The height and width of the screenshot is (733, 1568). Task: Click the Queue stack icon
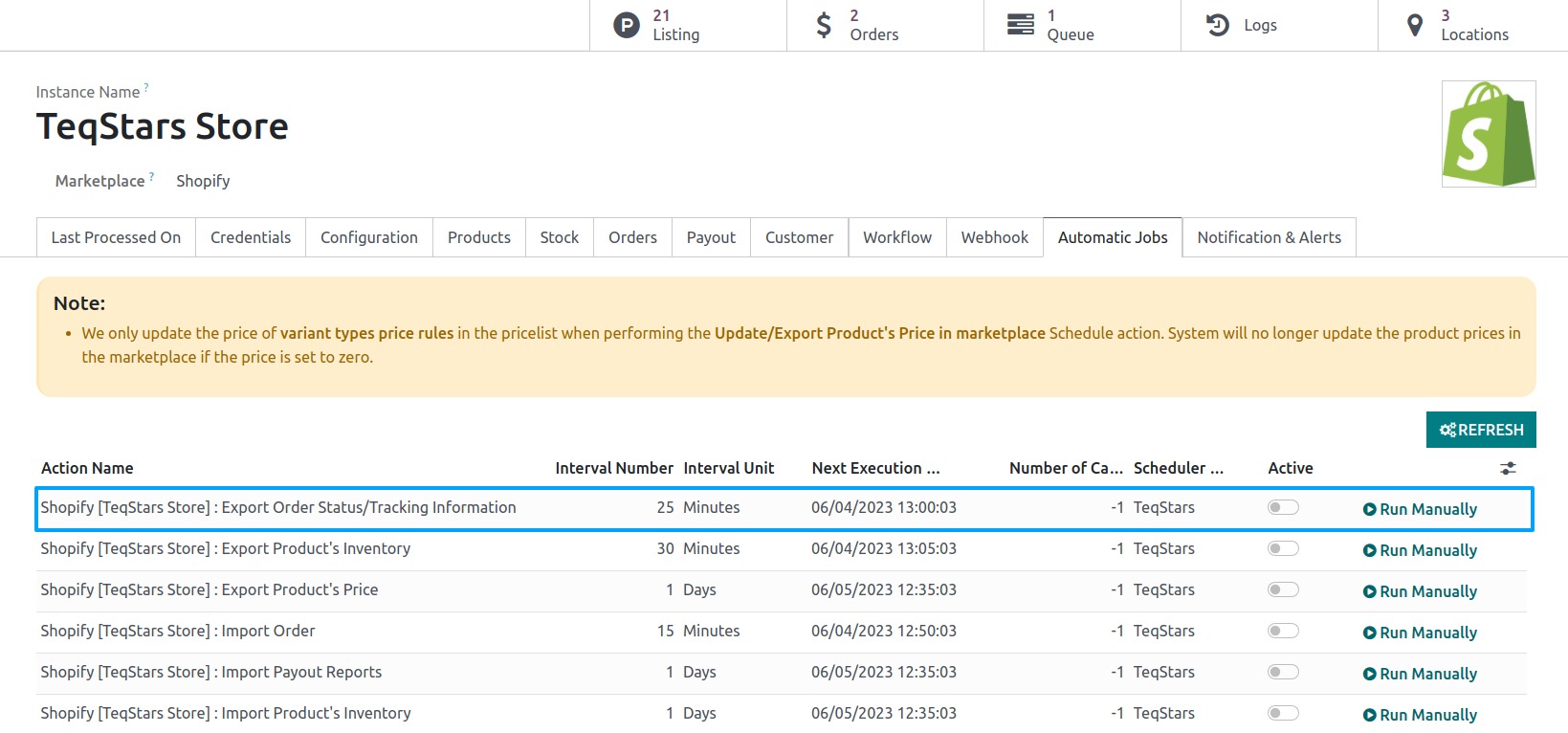click(1021, 25)
